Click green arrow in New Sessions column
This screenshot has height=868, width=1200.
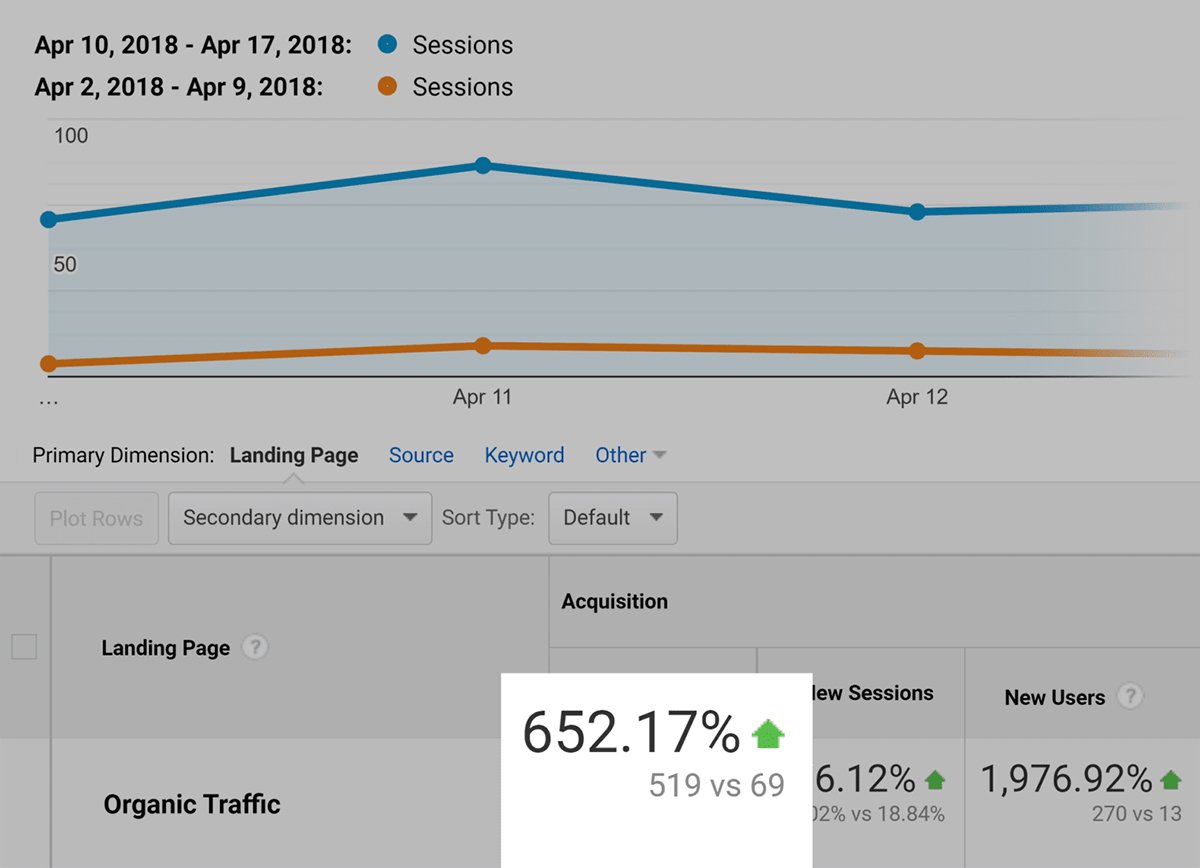pos(935,779)
